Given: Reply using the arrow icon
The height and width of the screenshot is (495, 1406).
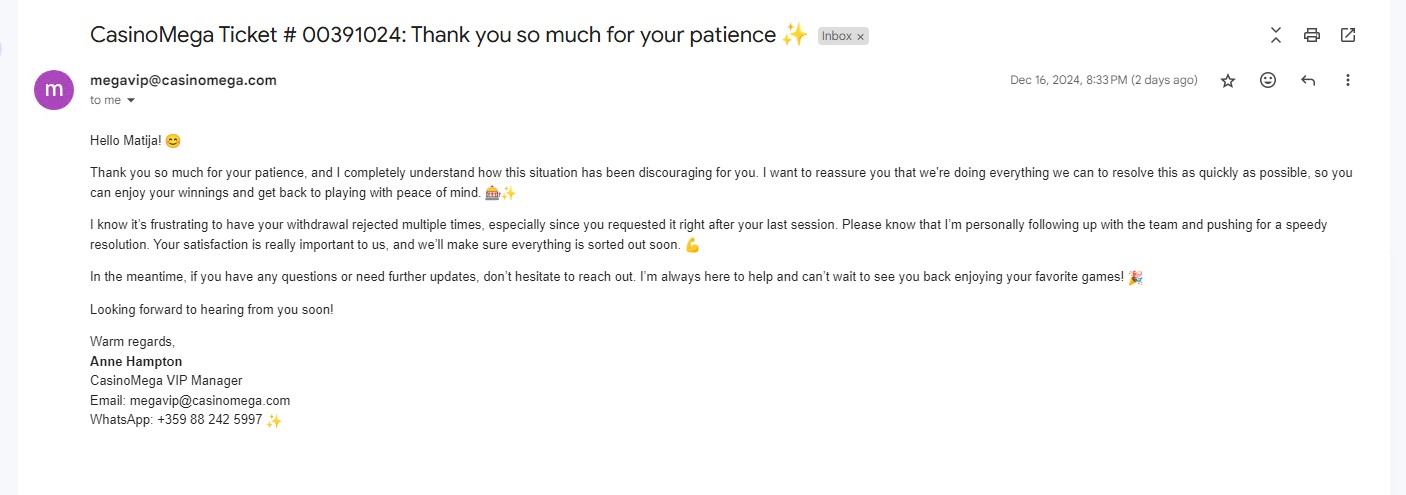Looking at the screenshot, I should coord(1308,80).
